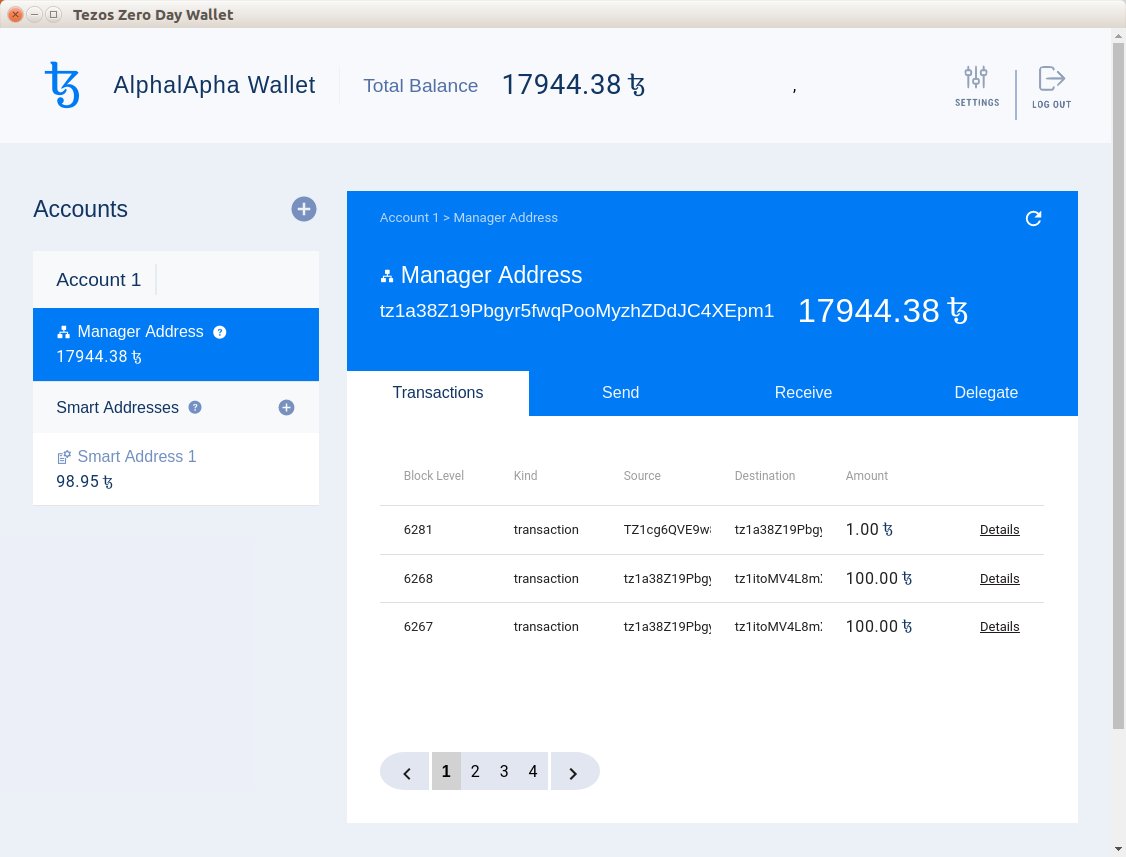Click the Amount column header
Viewport: 1126px width, 857px height.
click(x=867, y=476)
